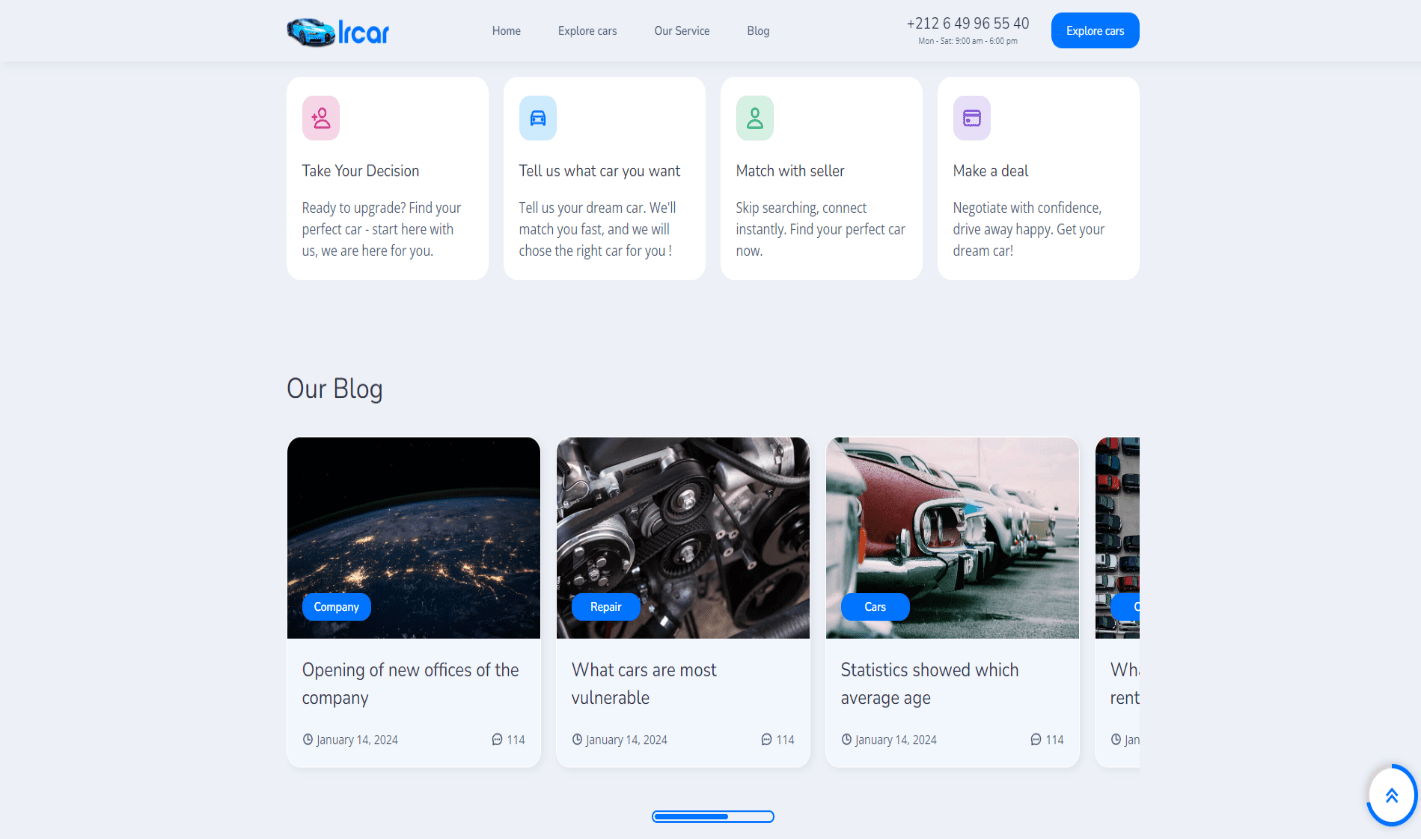Click the green person icon in Match with seller
The height and width of the screenshot is (839, 1421).
pyautogui.click(x=755, y=118)
